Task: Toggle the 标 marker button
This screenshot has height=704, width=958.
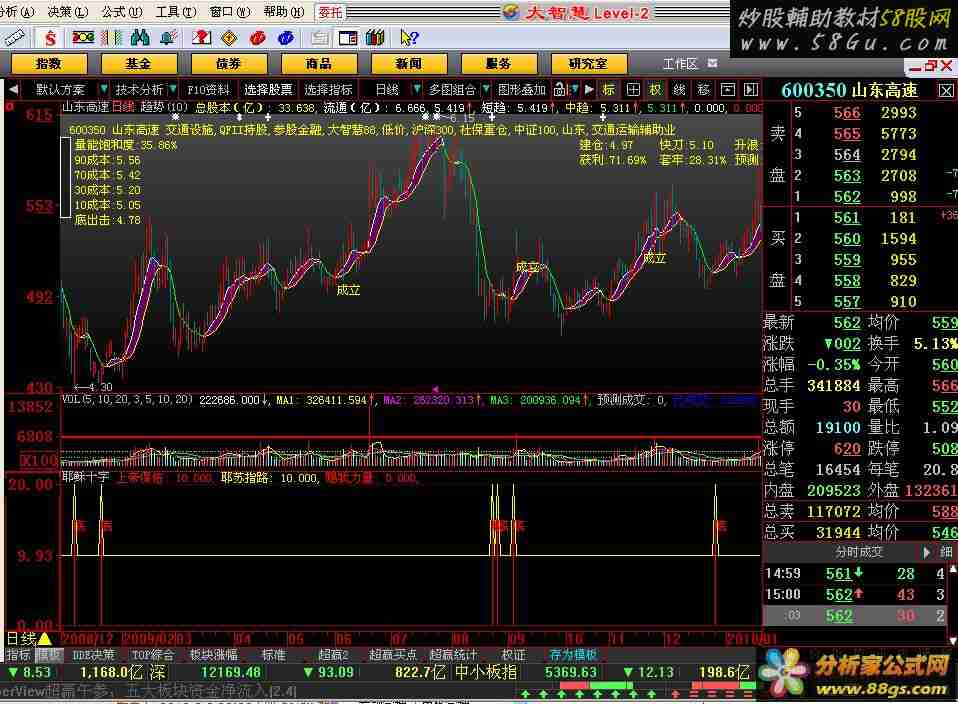Action: pyautogui.click(x=609, y=90)
